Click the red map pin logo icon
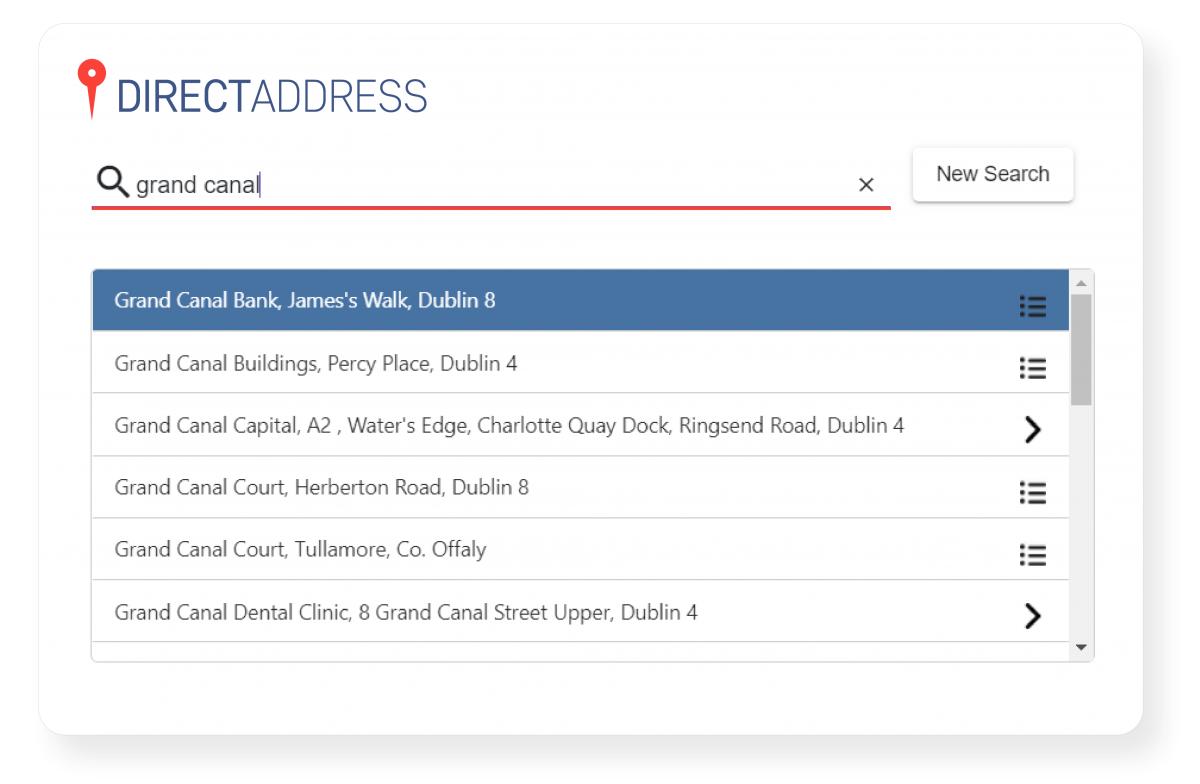Screen dimensions: 1200x784 pos(93,88)
